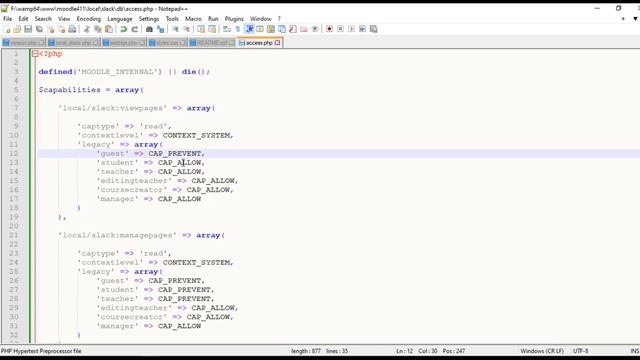Click the Copy toolbar icon
The image size is (640, 360).
(x=98, y=29)
